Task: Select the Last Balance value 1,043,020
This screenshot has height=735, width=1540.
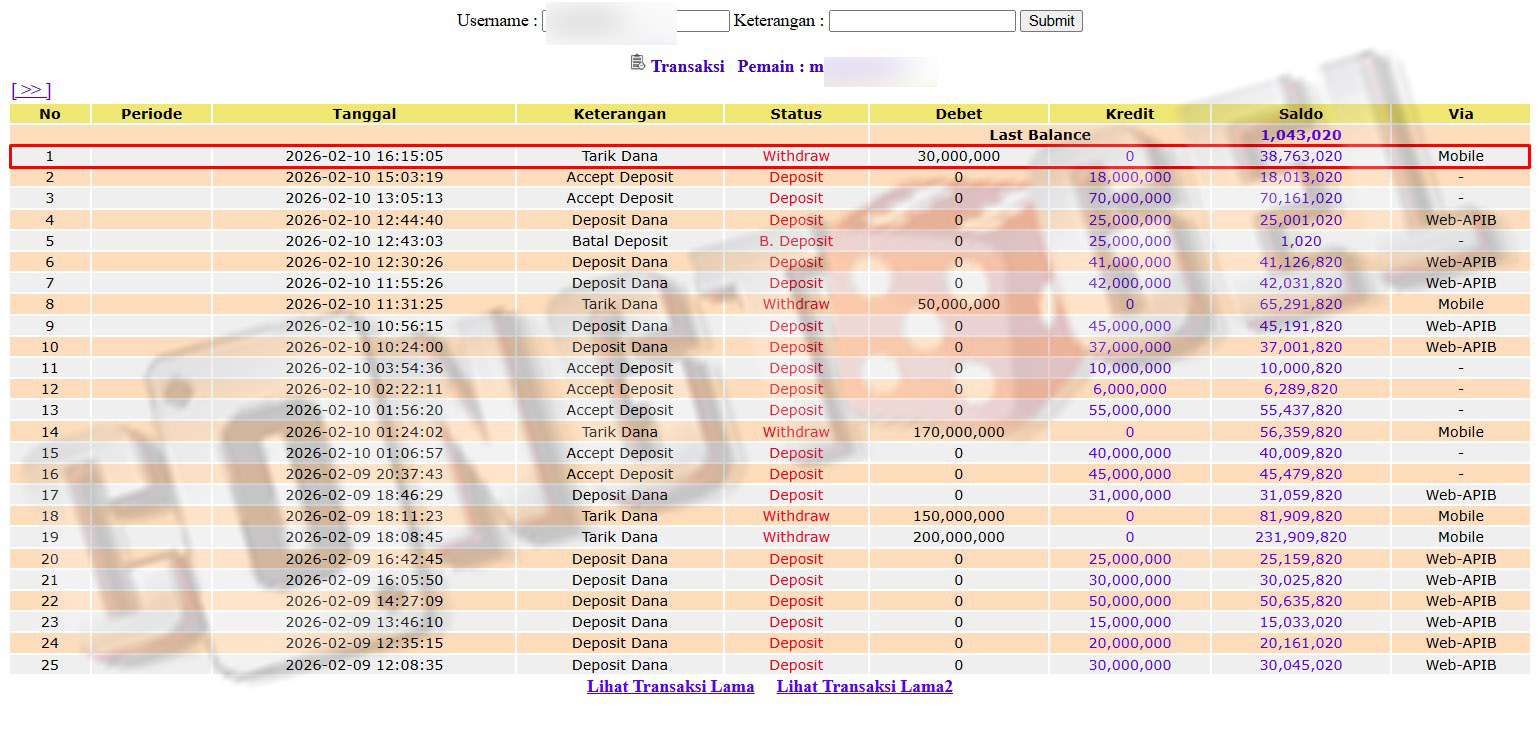Action: (x=1300, y=135)
